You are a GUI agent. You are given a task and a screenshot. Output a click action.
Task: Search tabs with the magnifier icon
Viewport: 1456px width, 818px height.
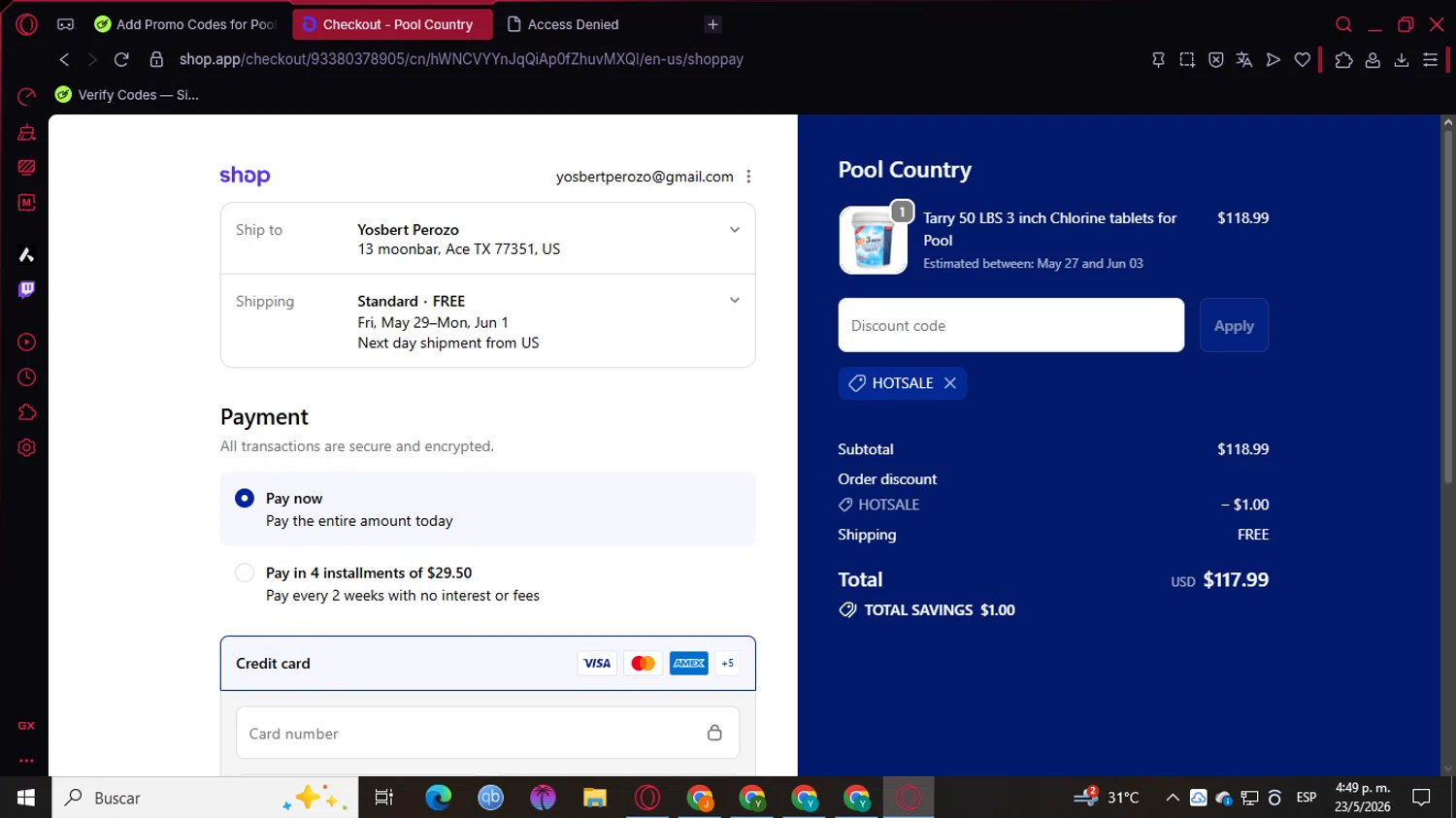tap(1343, 24)
